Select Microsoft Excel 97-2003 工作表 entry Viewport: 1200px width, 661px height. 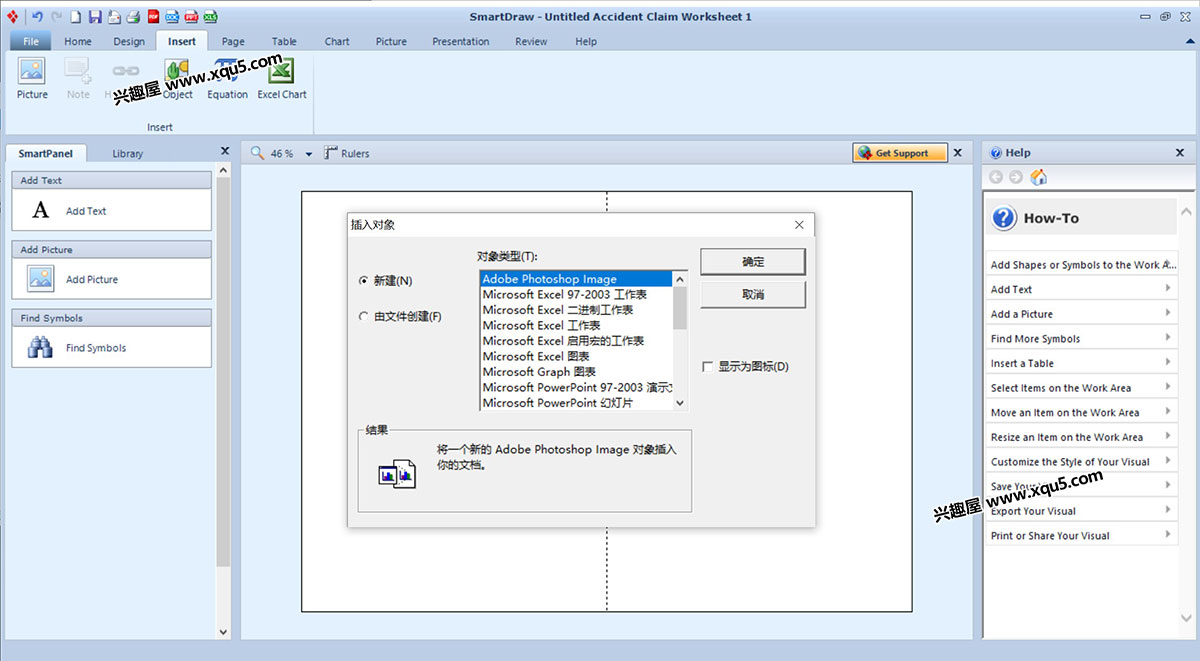click(x=576, y=294)
